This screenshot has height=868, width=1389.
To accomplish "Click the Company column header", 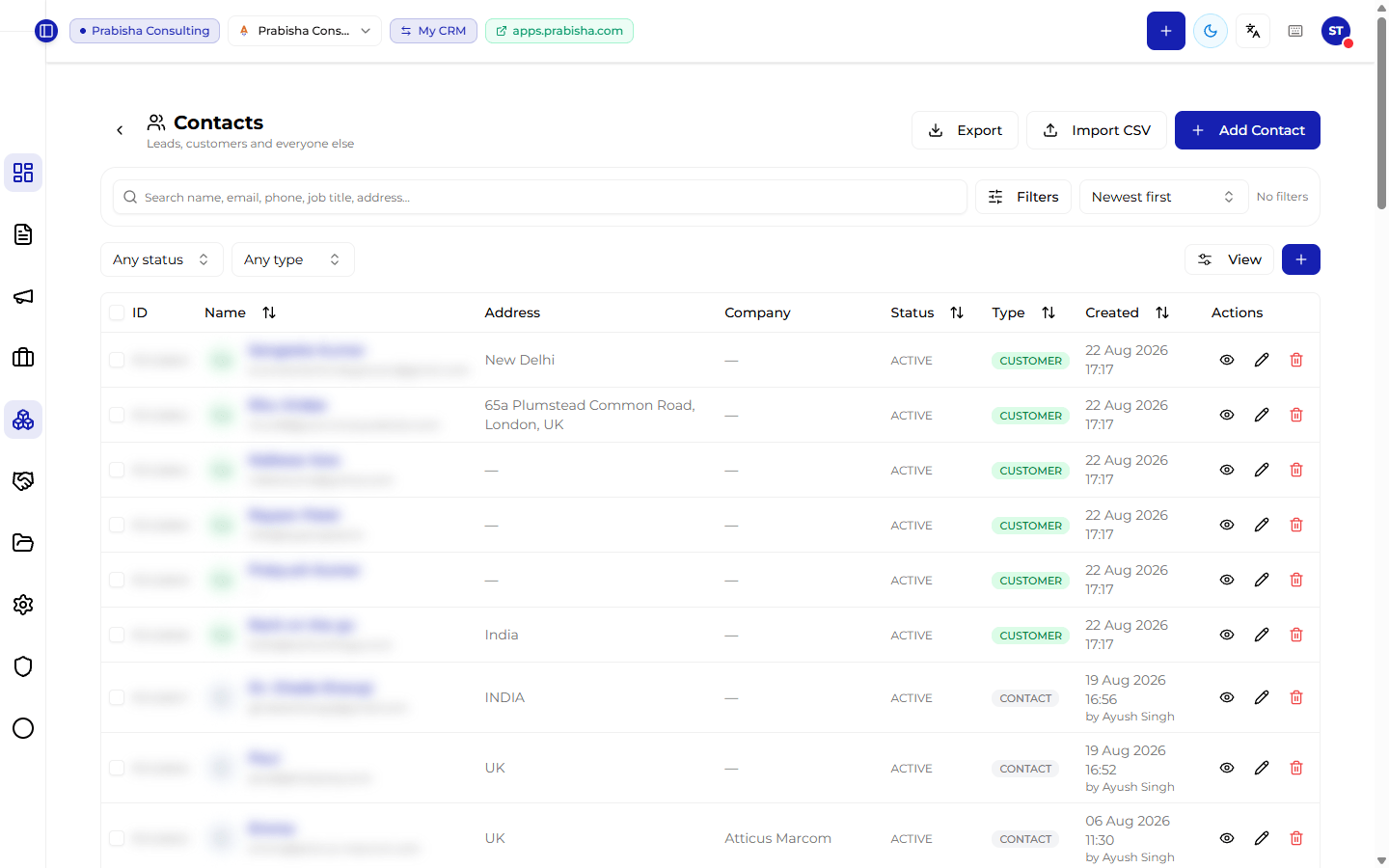I will click(x=757, y=312).
